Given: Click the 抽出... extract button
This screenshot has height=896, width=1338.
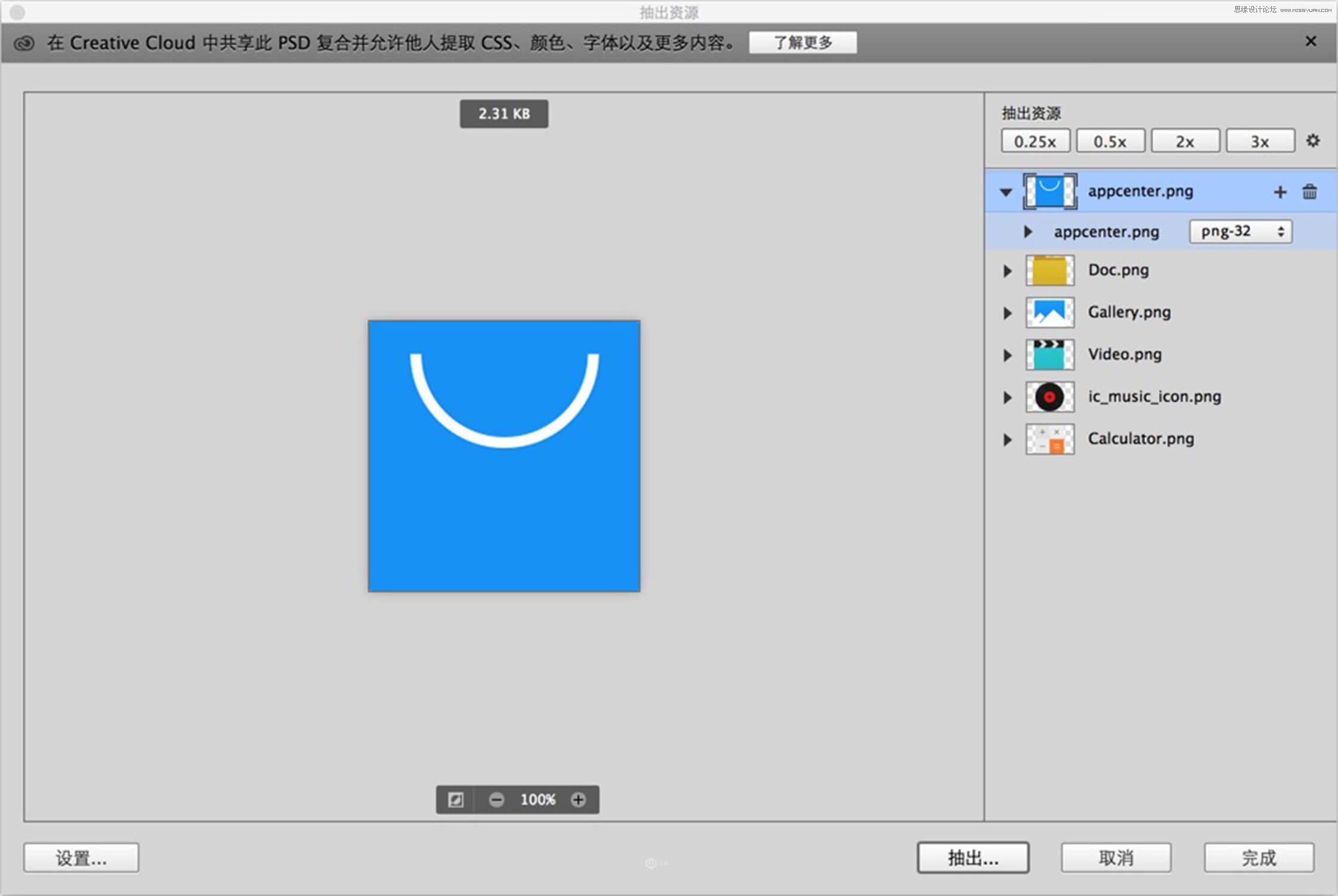Looking at the screenshot, I should pyautogui.click(x=973, y=858).
